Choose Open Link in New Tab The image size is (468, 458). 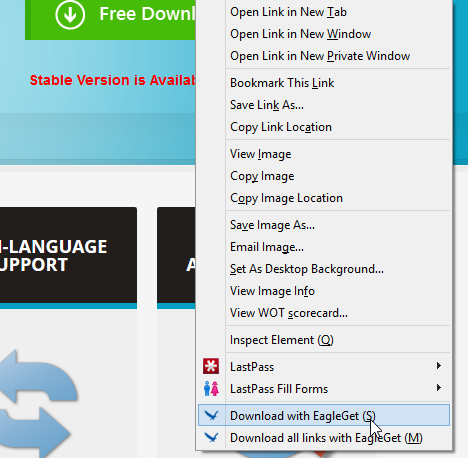[324, 12]
